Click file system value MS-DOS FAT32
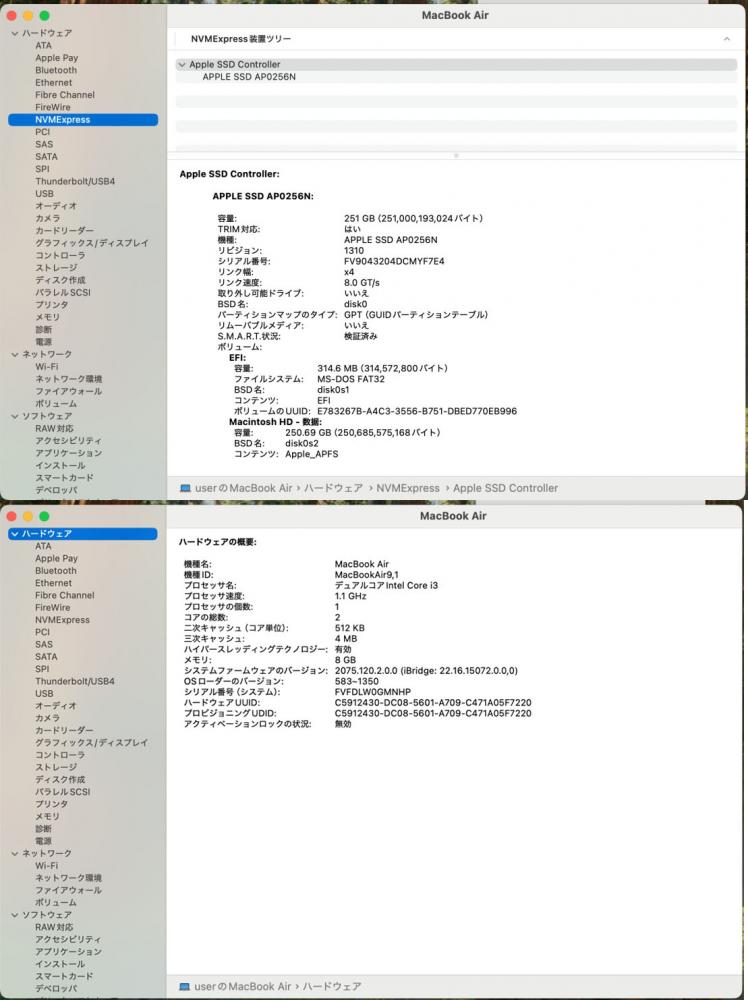The image size is (748, 1000). [351, 379]
